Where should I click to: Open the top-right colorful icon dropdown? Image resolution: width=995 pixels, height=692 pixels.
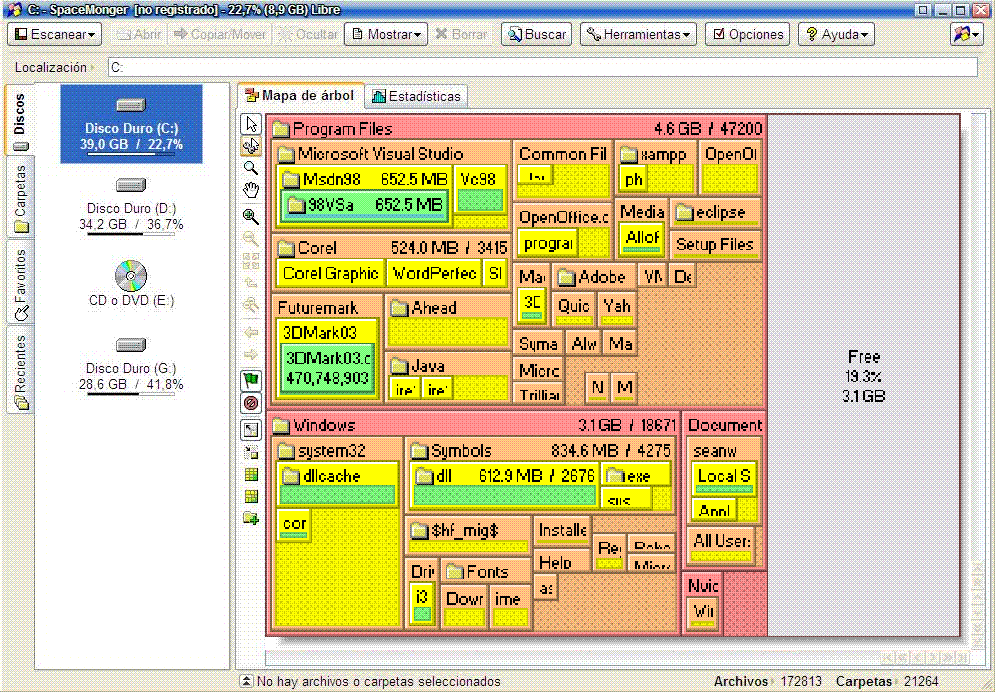tap(966, 34)
